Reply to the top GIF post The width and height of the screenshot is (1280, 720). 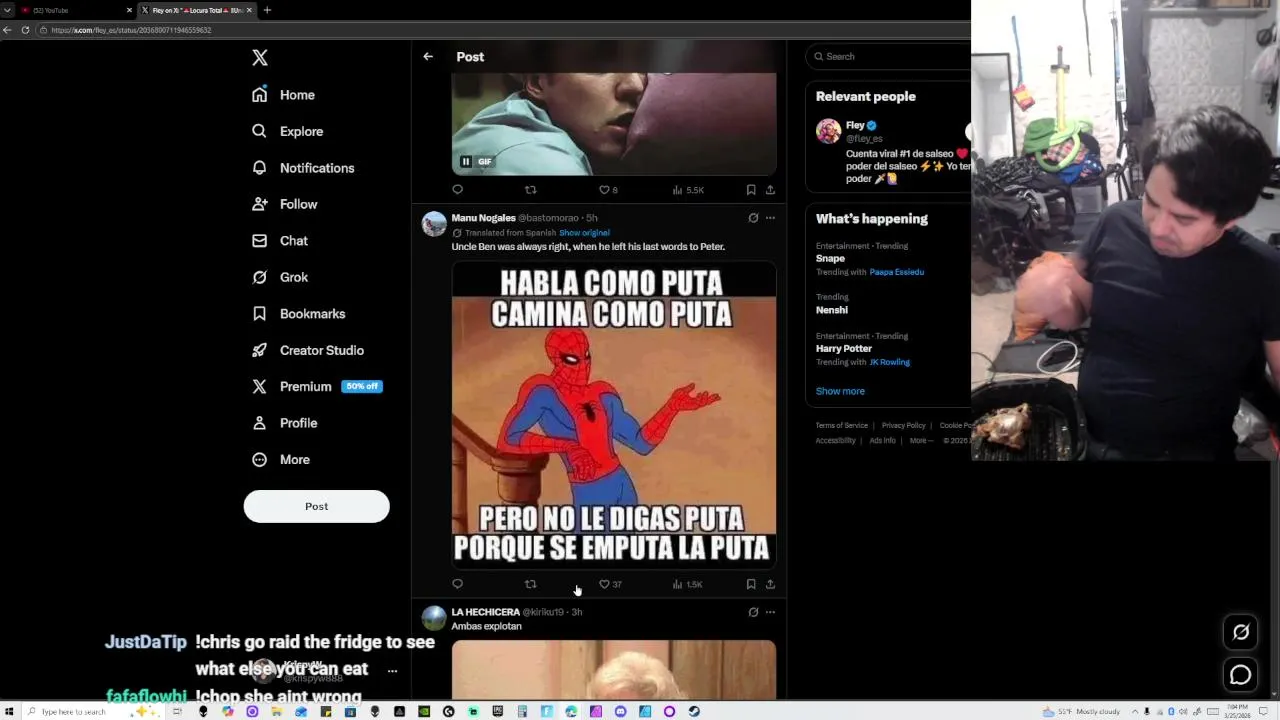pos(458,190)
